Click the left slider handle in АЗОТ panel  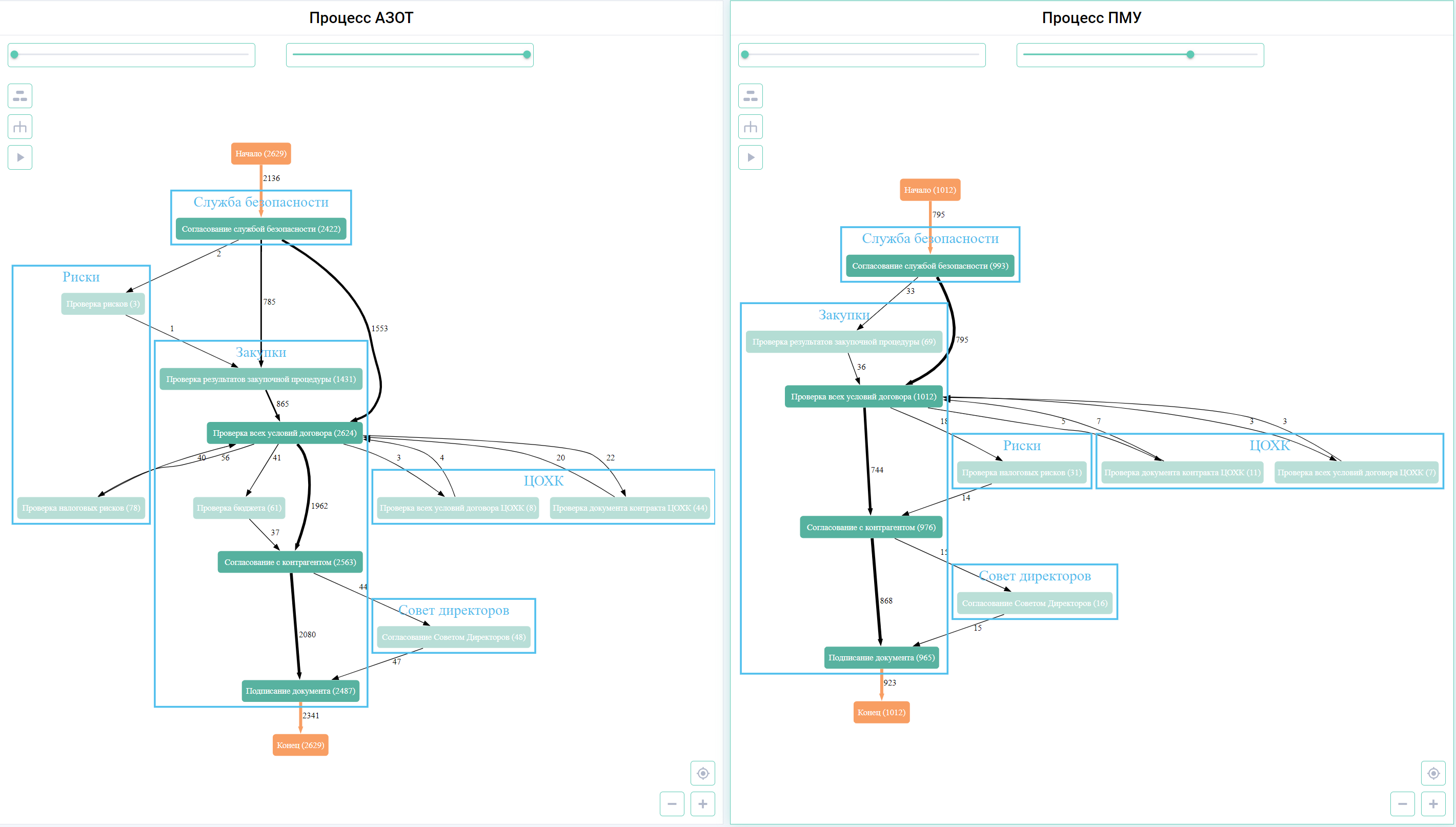pyautogui.click(x=15, y=54)
